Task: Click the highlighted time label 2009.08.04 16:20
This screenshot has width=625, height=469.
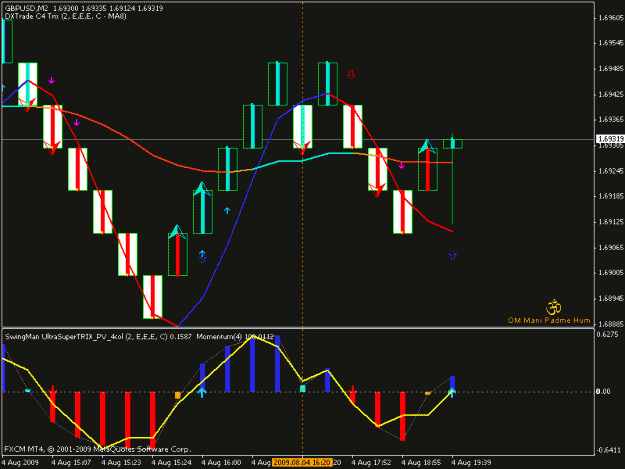Action: click(x=302, y=463)
